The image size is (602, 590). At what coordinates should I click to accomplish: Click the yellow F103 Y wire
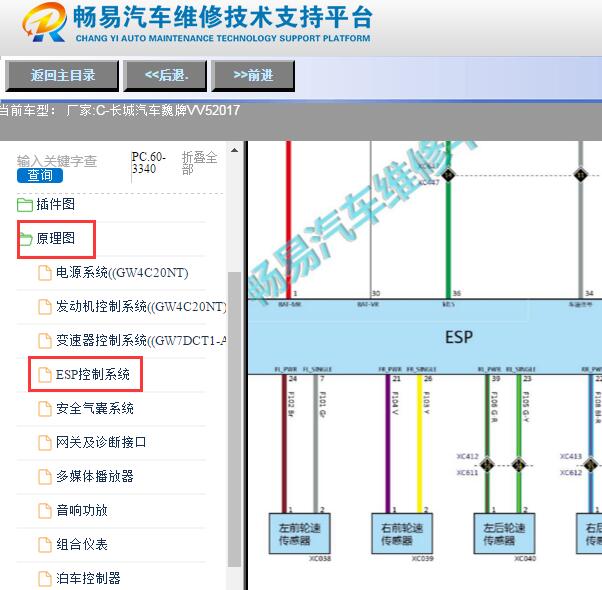(x=420, y=444)
